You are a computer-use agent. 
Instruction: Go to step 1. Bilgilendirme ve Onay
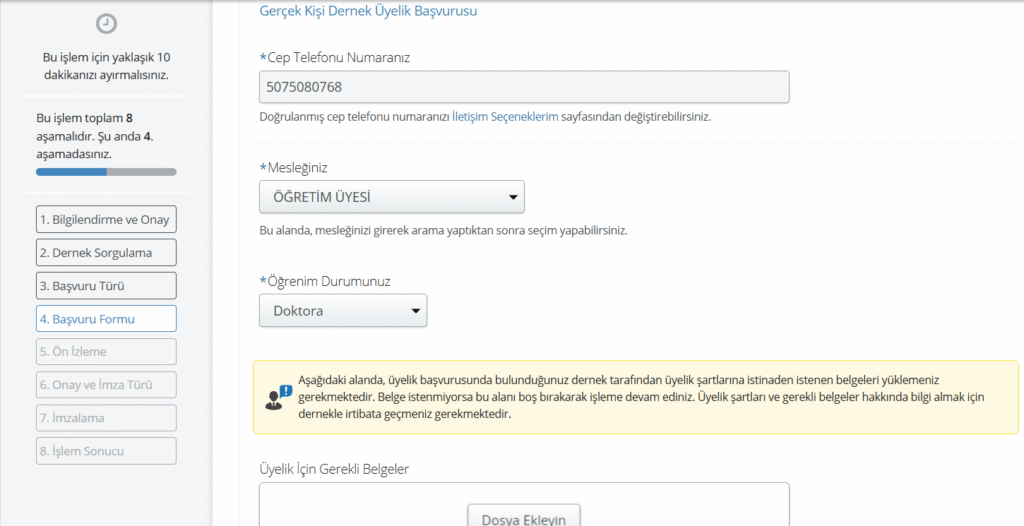pyautogui.click(x=106, y=220)
